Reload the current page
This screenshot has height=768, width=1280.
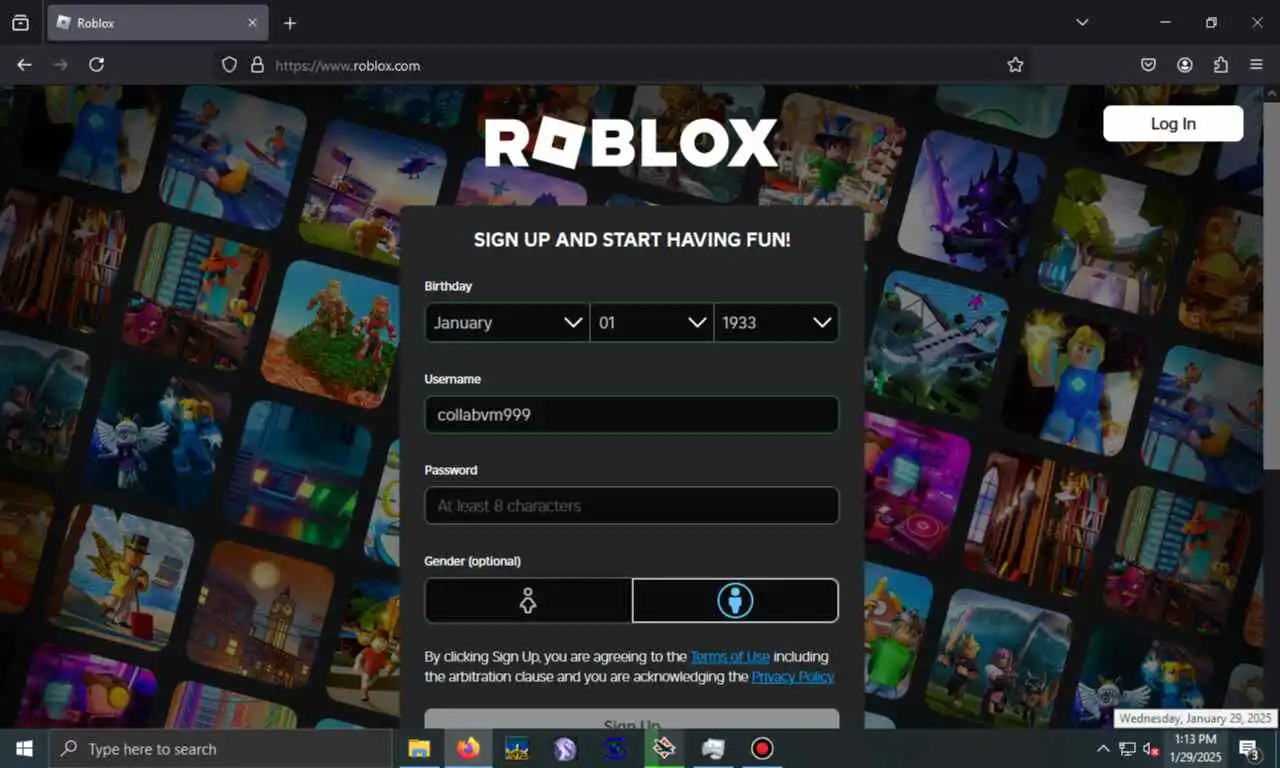coord(97,65)
